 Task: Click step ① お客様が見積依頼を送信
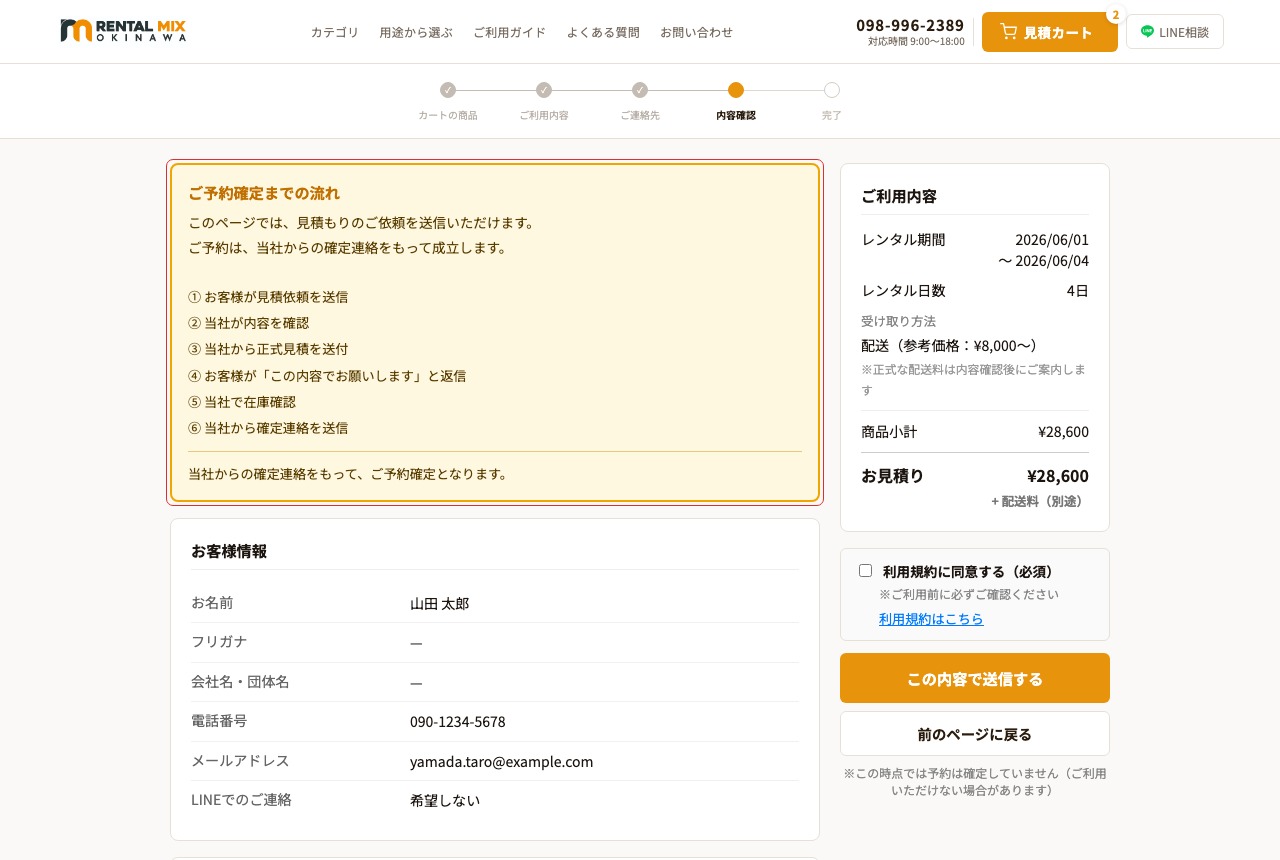coord(268,297)
